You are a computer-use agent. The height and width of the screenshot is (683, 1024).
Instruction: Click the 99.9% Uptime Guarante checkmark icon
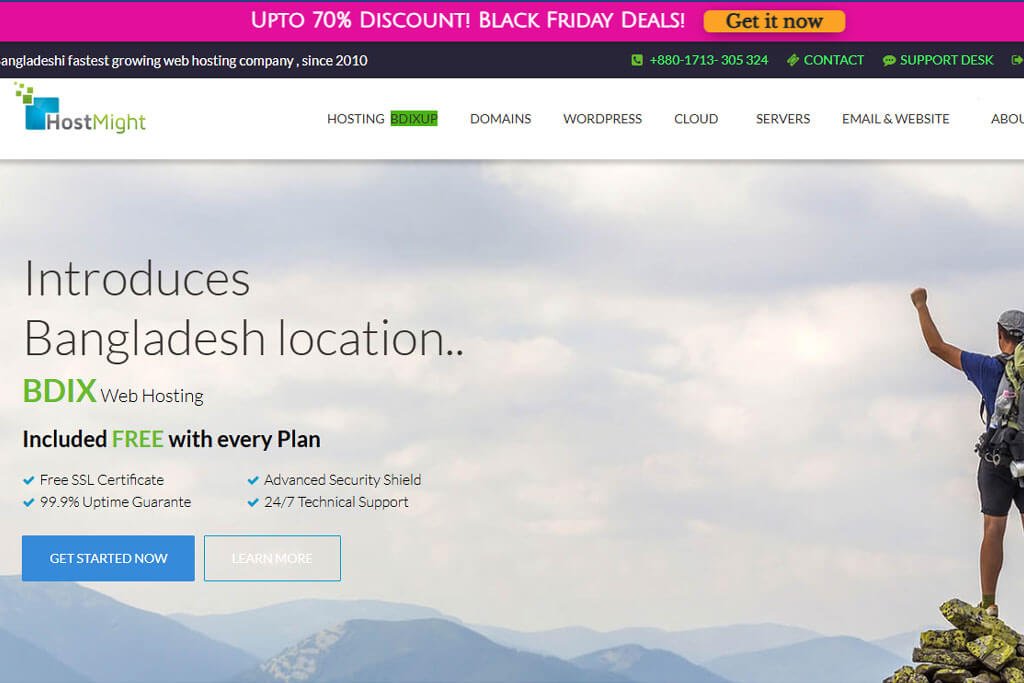click(28, 503)
